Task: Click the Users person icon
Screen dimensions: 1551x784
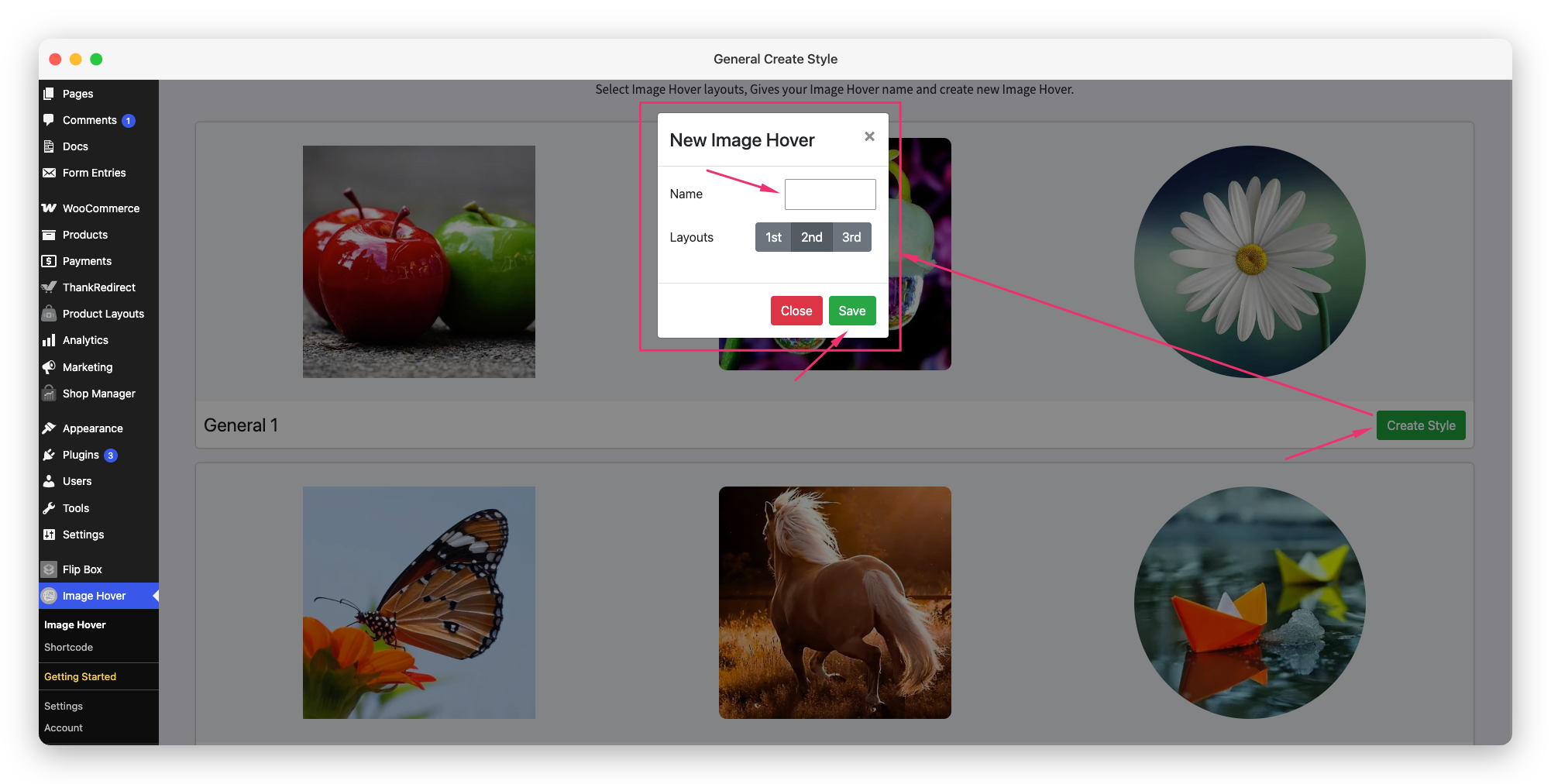Action: coord(49,481)
